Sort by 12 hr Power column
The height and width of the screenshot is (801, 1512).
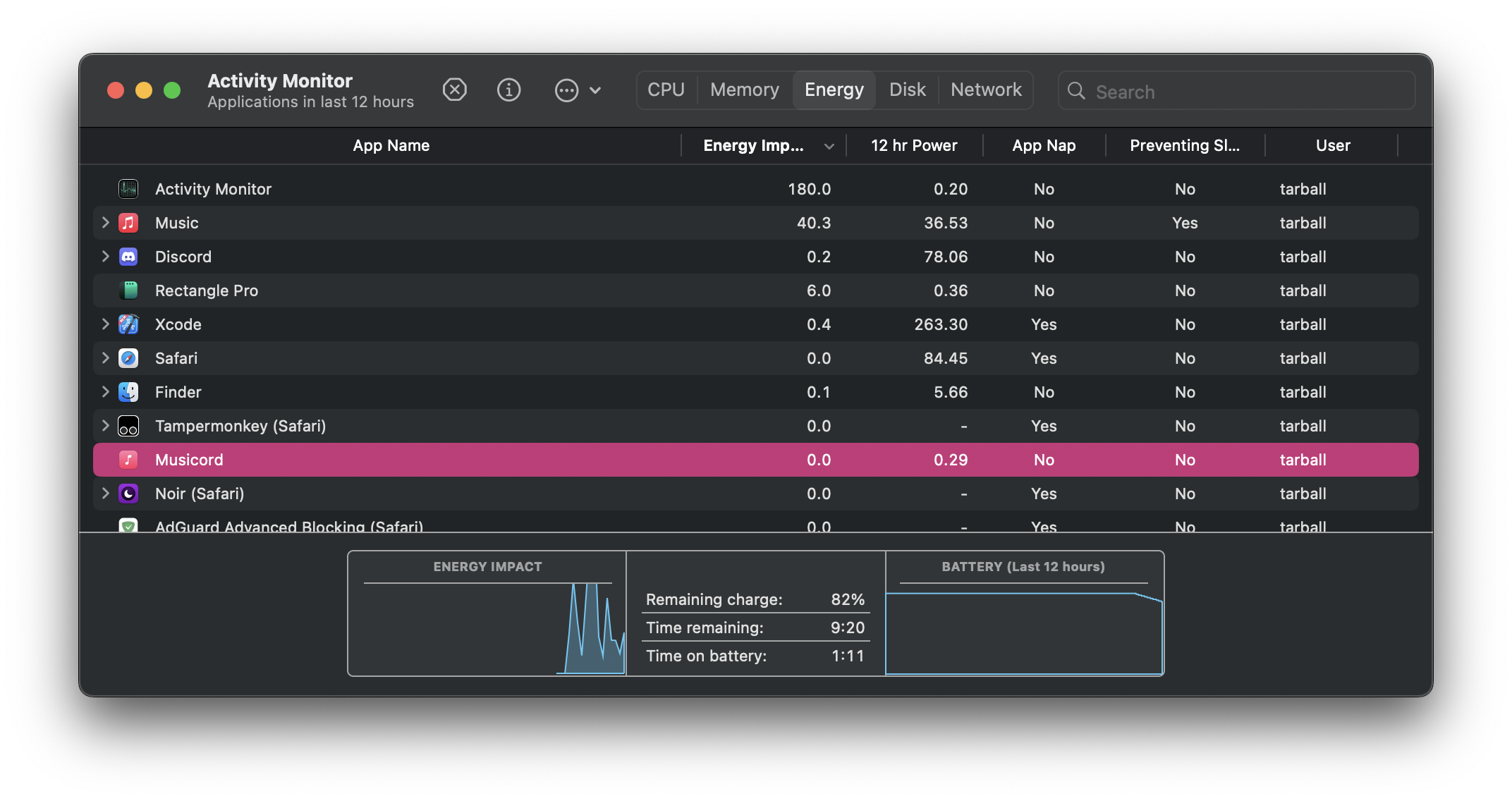[x=914, y=146]
